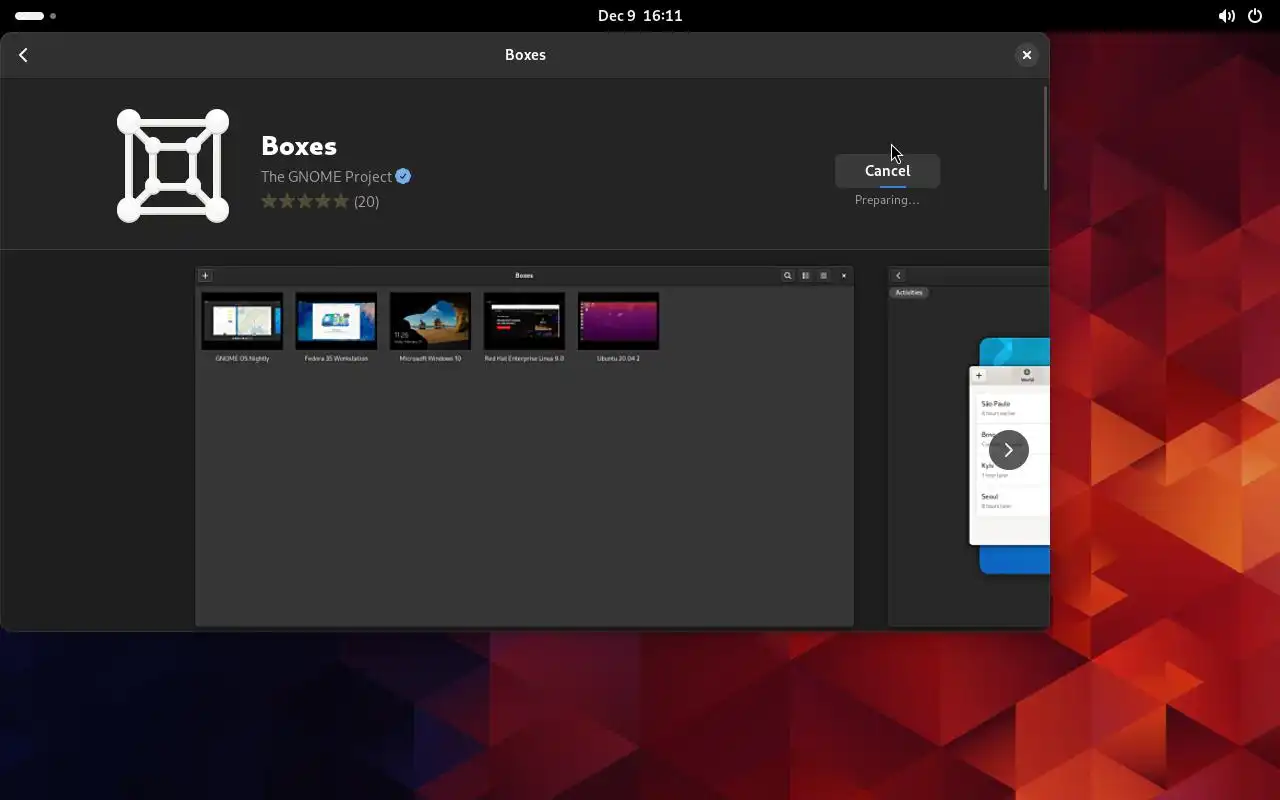Click the verified developer badge
Screen dimensions: 1280x800
pos(403,176)
